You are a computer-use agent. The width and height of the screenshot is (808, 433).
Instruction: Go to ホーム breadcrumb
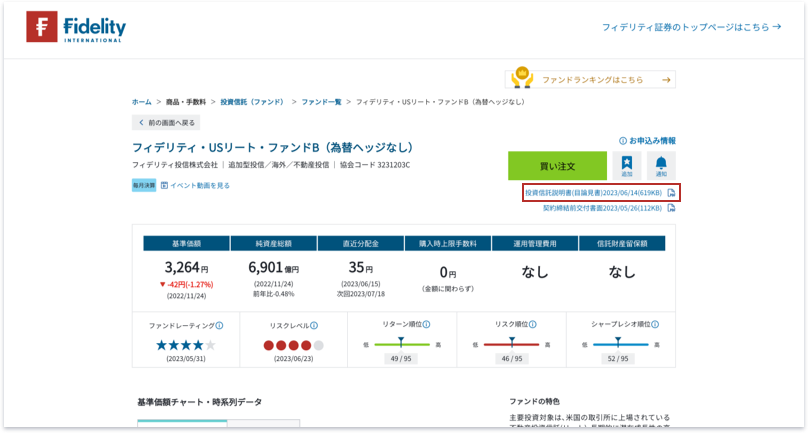point(142,102)
